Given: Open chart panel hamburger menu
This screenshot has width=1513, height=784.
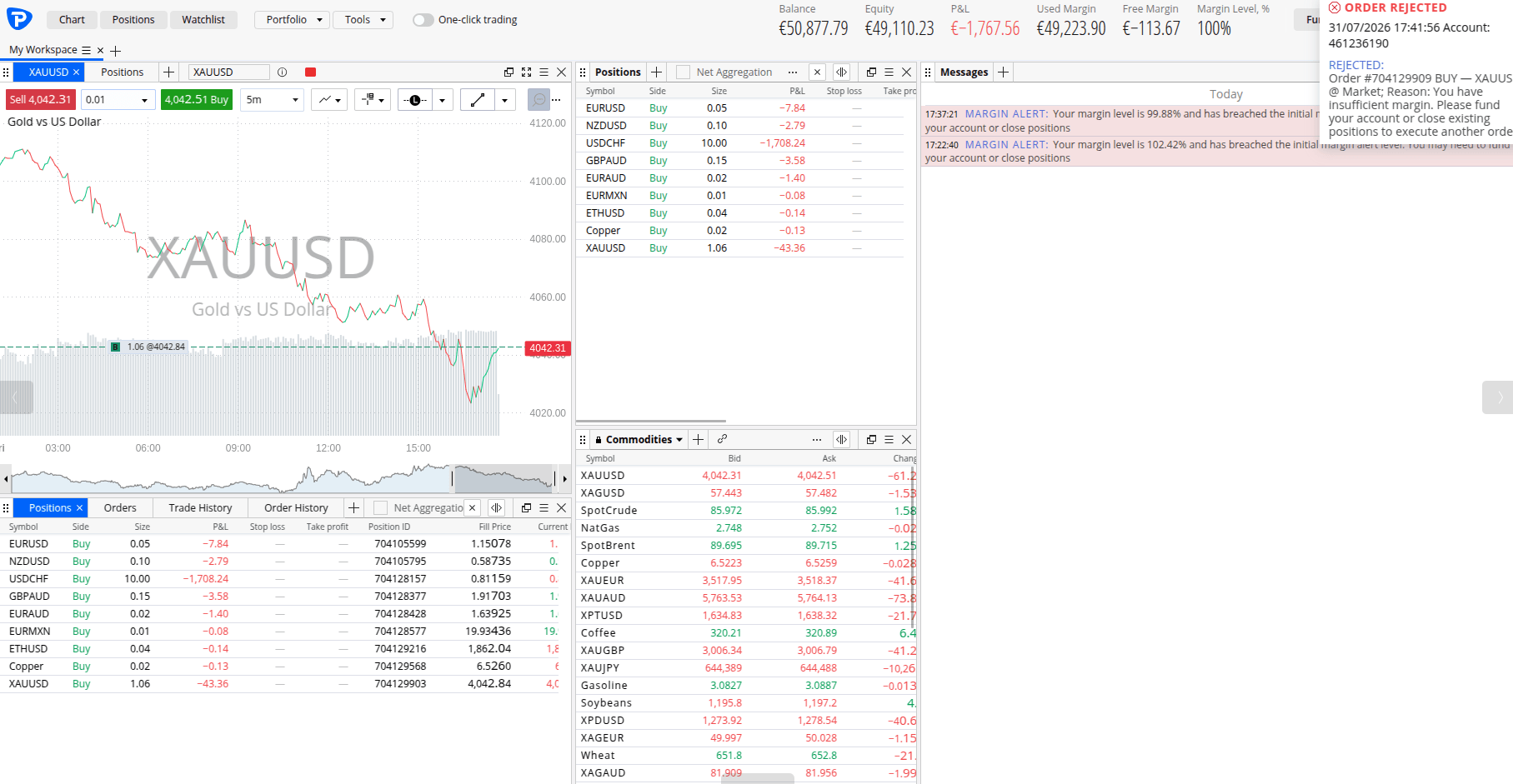Looking at the screenshot, I should 544,72.
